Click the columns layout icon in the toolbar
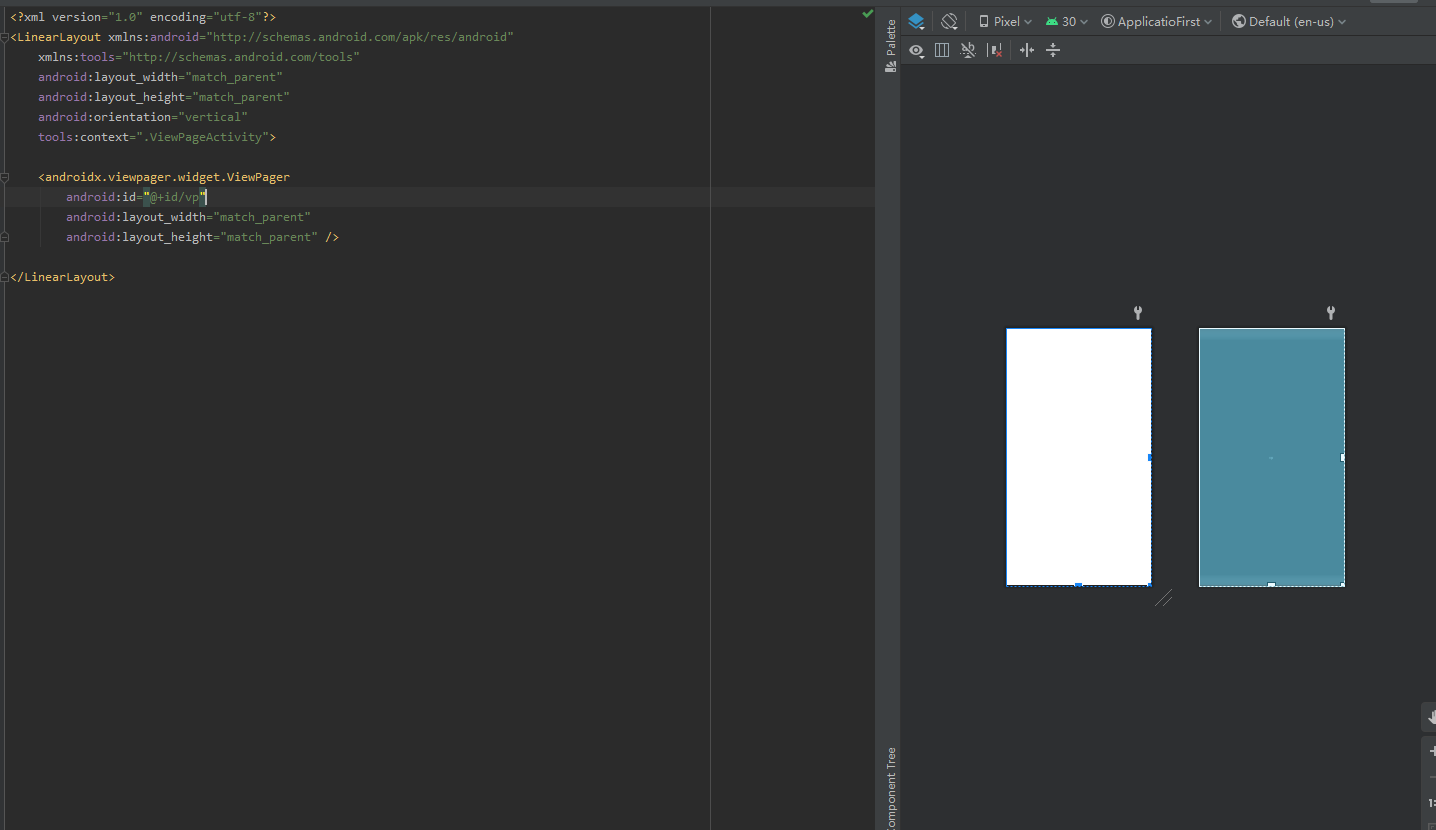 942,50
